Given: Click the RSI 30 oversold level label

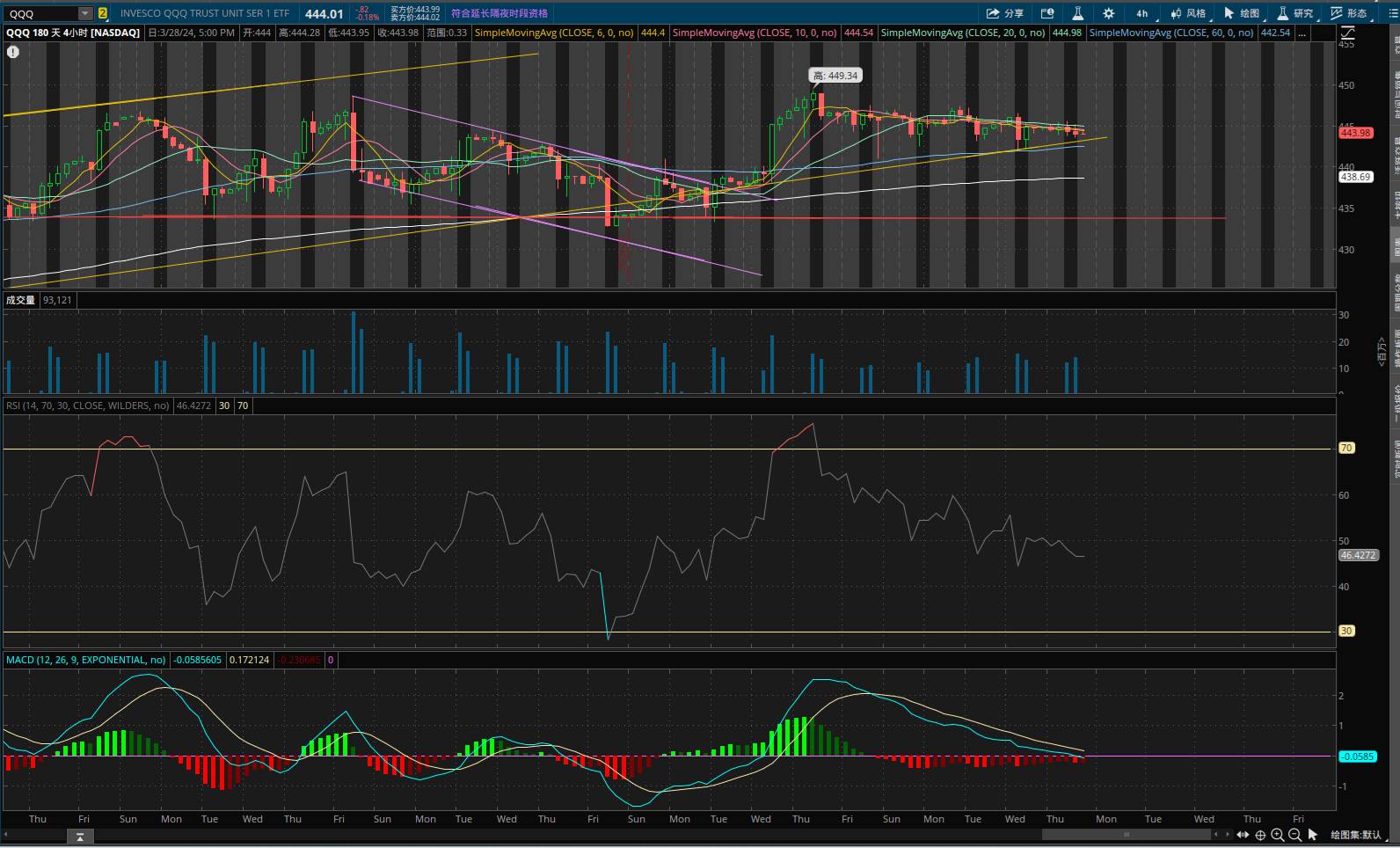Looking at the screenshot, I should (x=1346, y=631).
